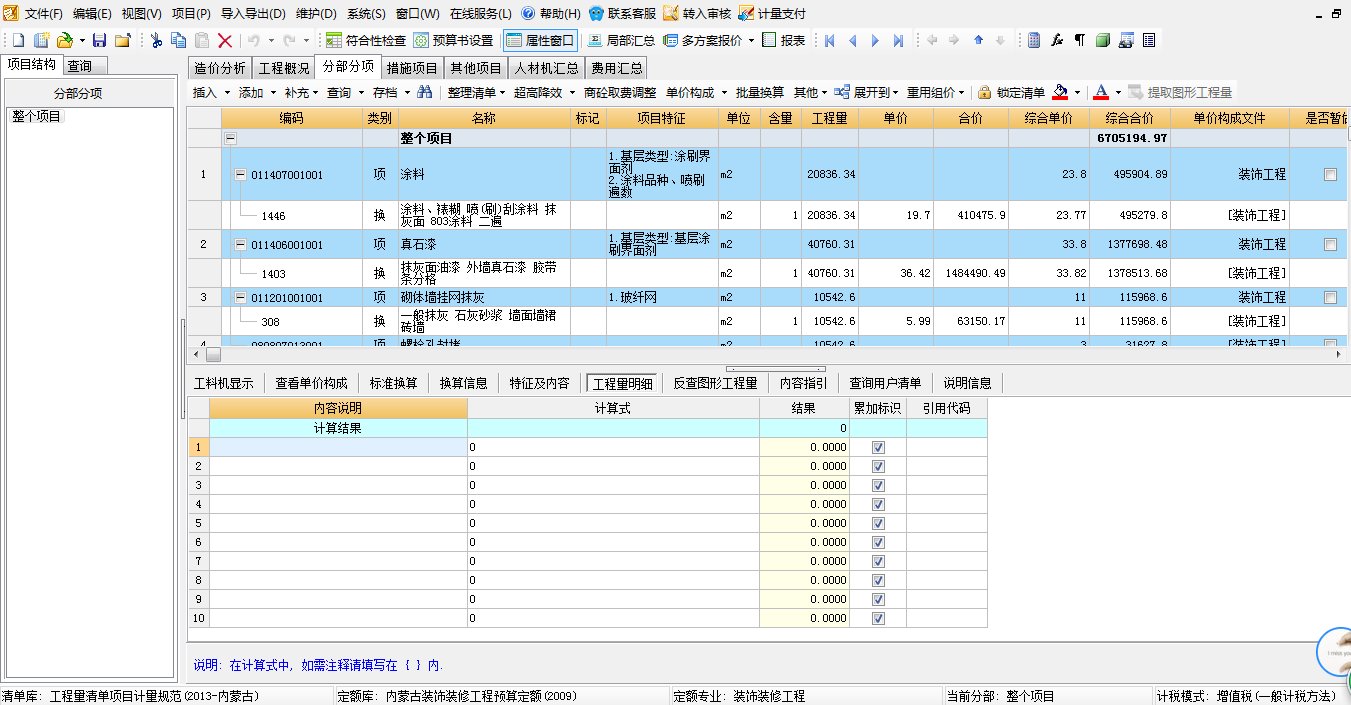
Task: Jump to first record arrow
Action: (x=829, y=40)
